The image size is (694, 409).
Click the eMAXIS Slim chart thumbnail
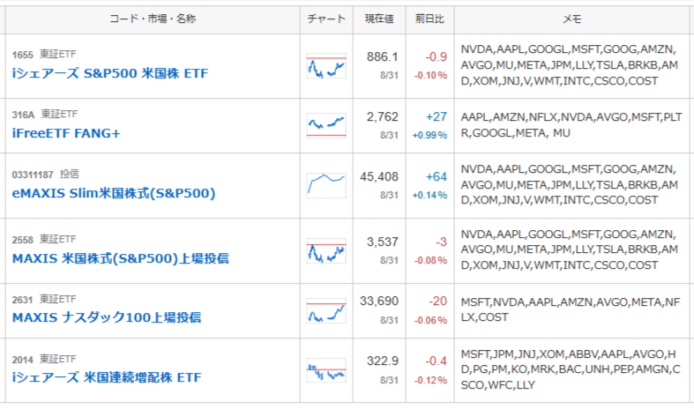click(x=326, y=186)
